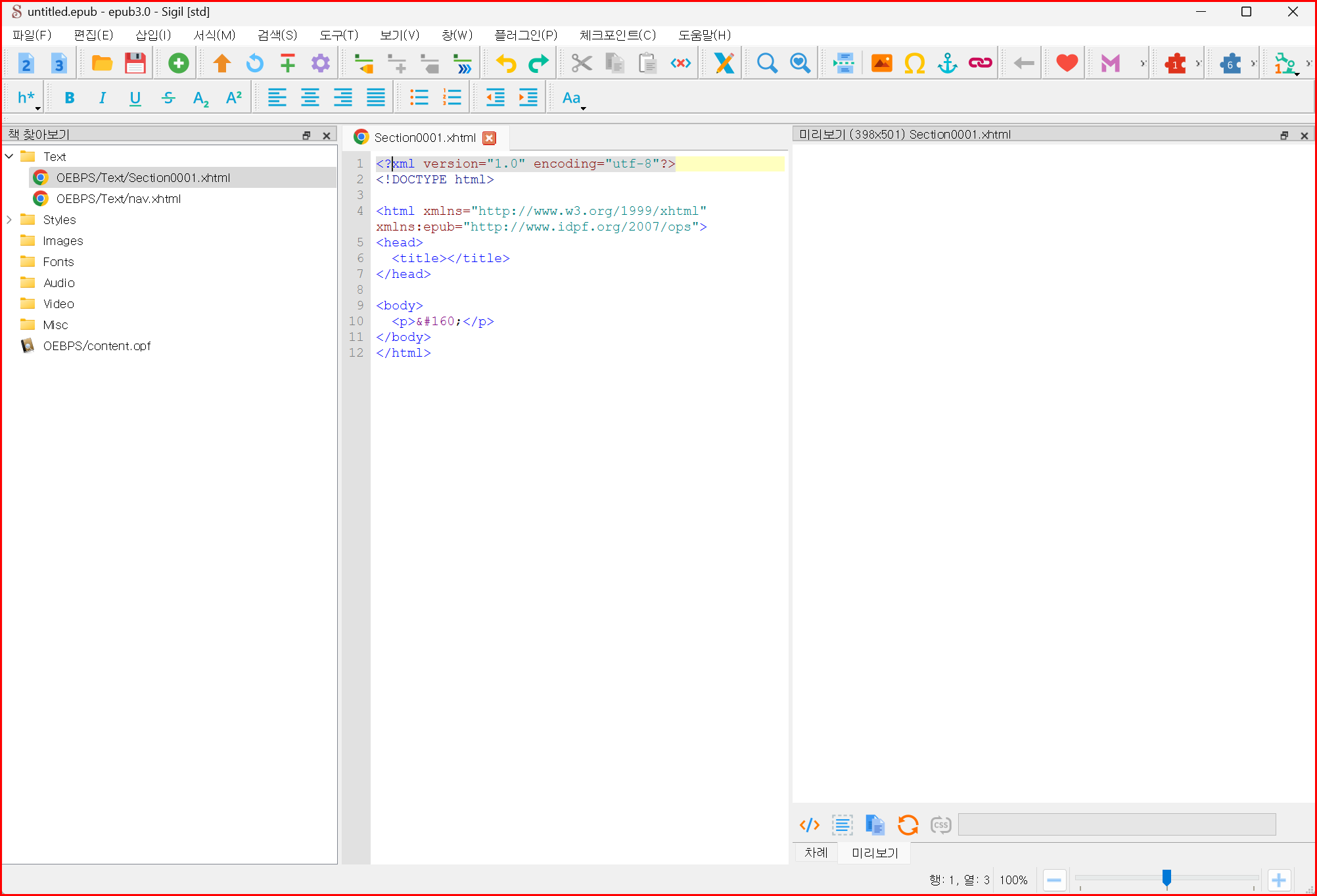Switch to the 차례 tab
This screenshot has width=1317, height=896.
(x=816, y=852)
